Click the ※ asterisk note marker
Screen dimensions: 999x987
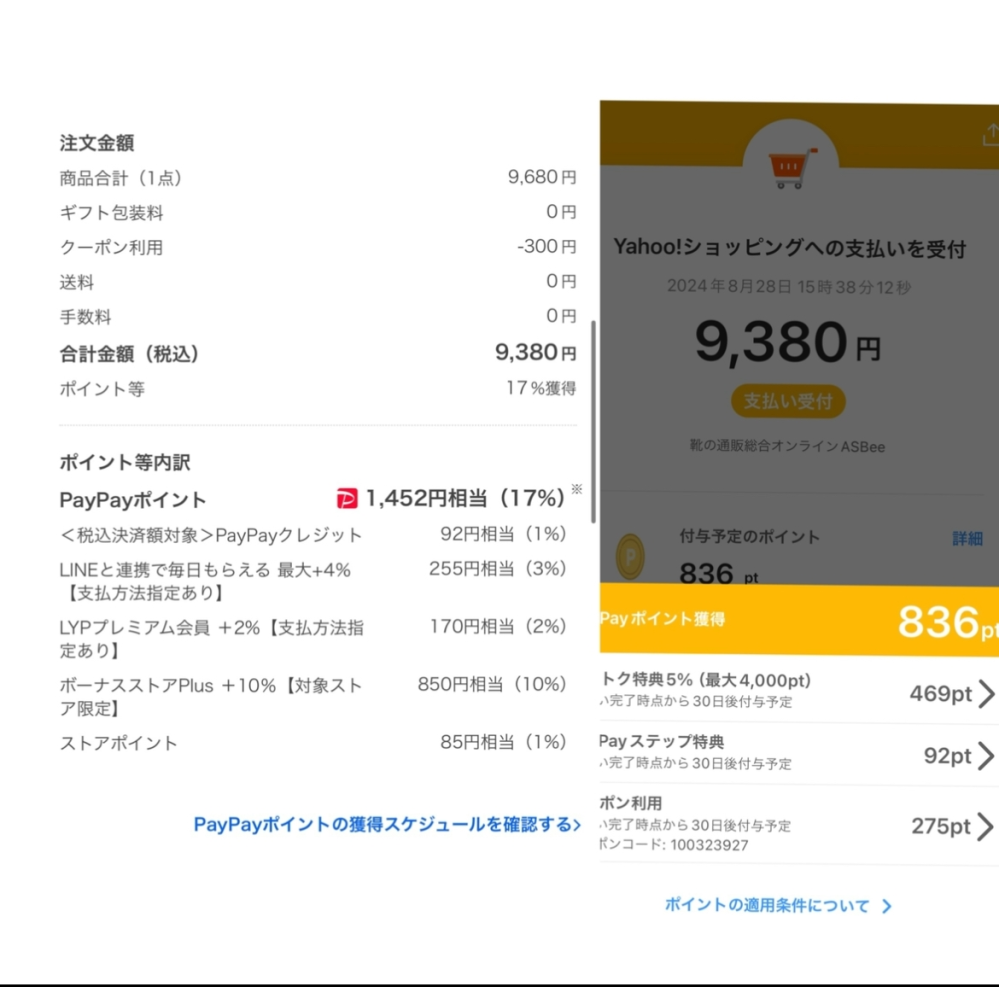click(577, 488)
